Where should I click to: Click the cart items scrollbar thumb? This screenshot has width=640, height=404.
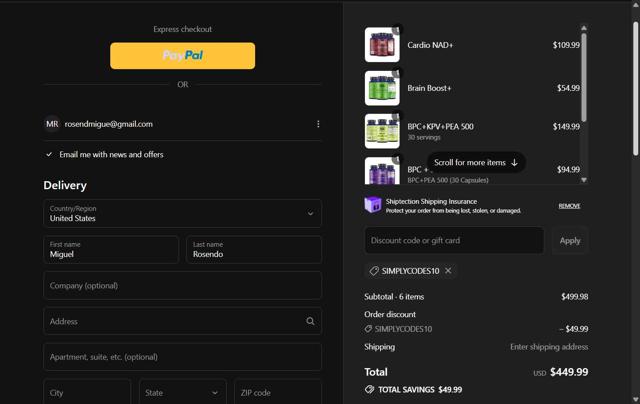click(x=584, y=78)
